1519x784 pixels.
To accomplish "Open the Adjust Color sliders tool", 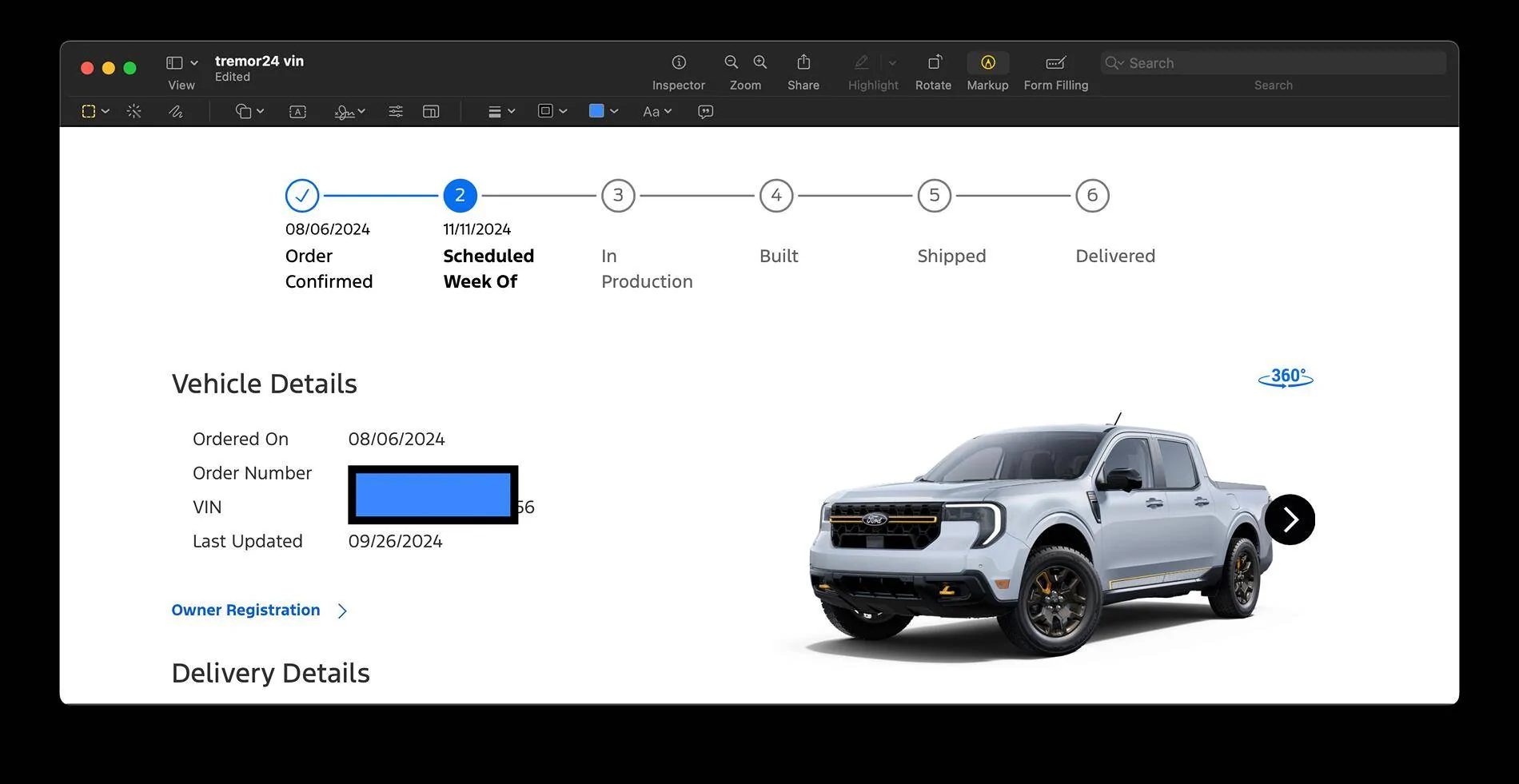I will (x=396, y=112).
